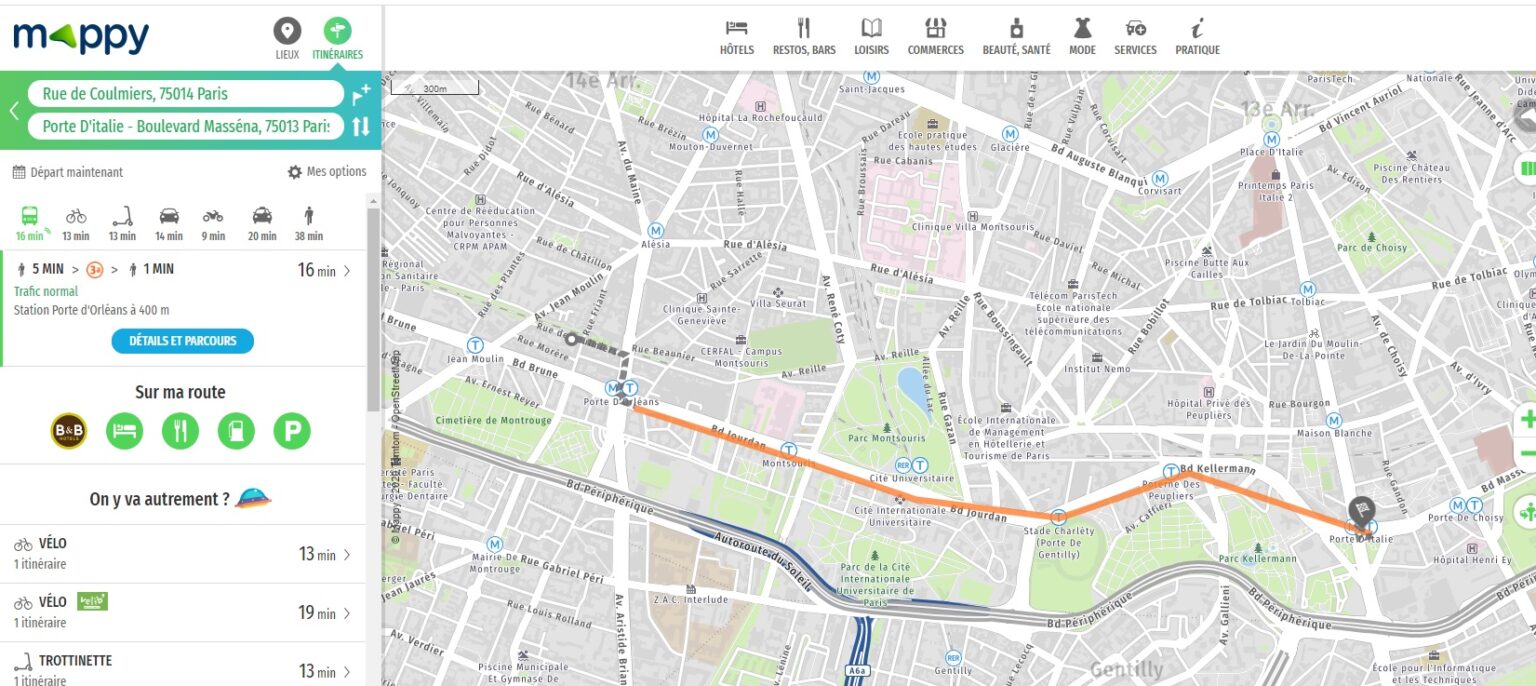This screenshot has height=686, width=1536.
Task: Show parking on my route
Action: point(292,431)
